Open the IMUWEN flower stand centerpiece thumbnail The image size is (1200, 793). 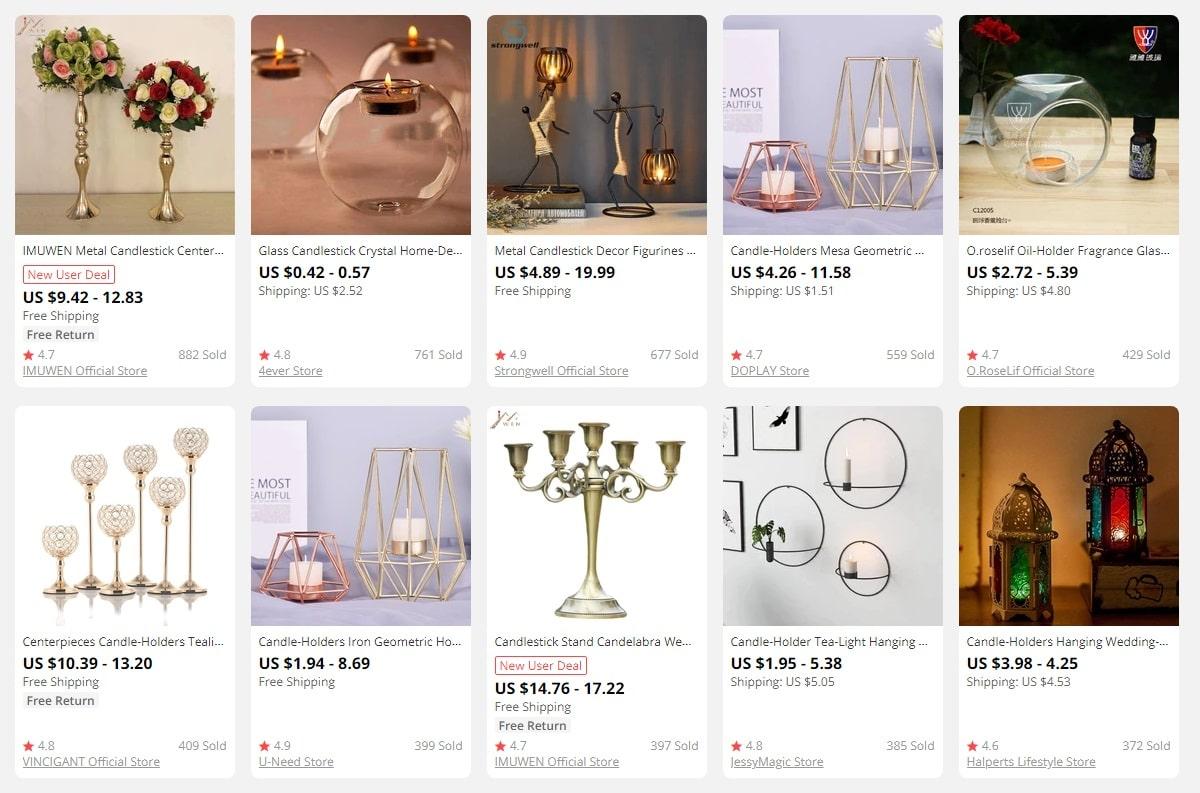click(x=125, y=125)
